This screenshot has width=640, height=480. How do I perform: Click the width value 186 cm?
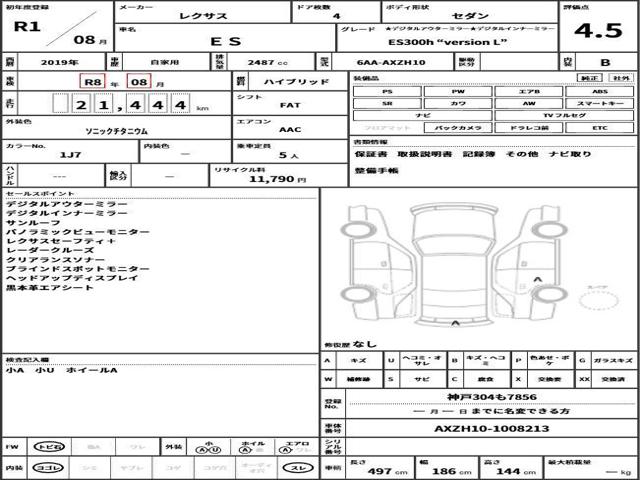[x=451, y=471]
